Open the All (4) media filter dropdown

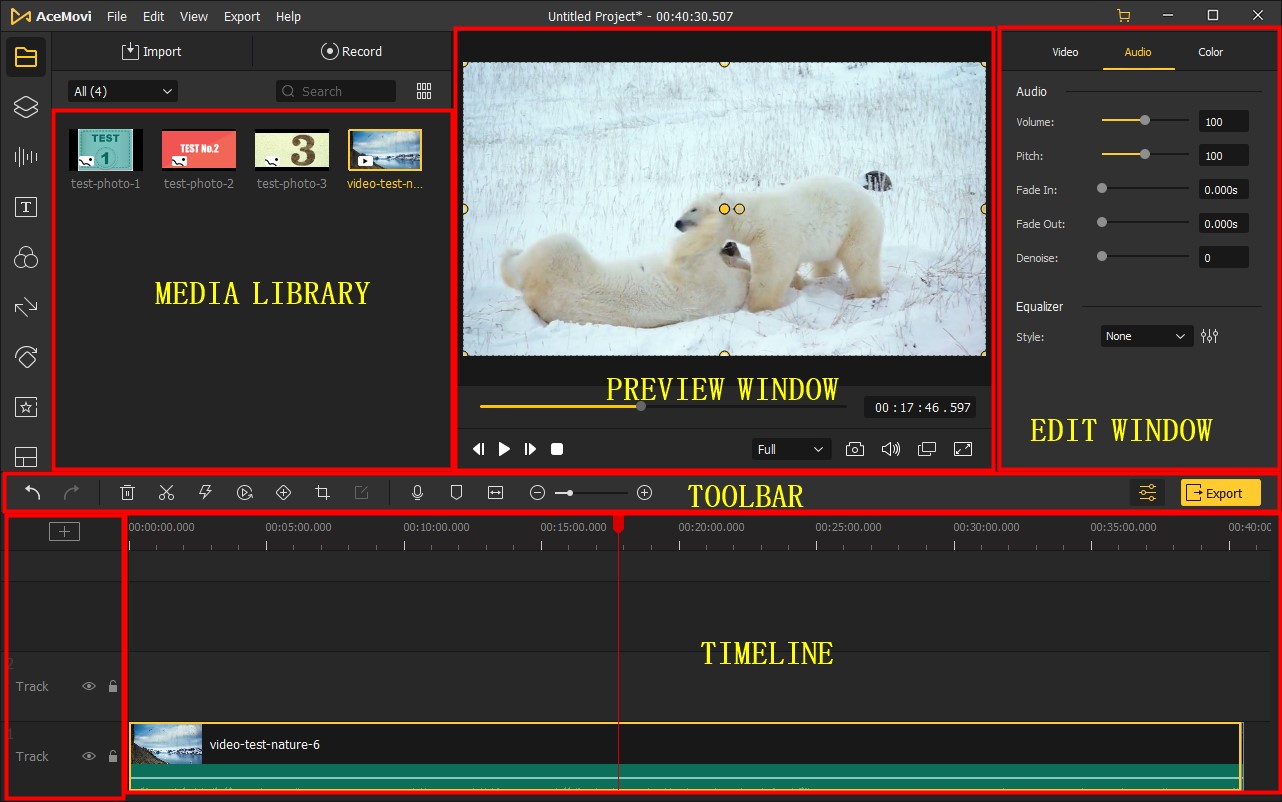coord(122,91)
